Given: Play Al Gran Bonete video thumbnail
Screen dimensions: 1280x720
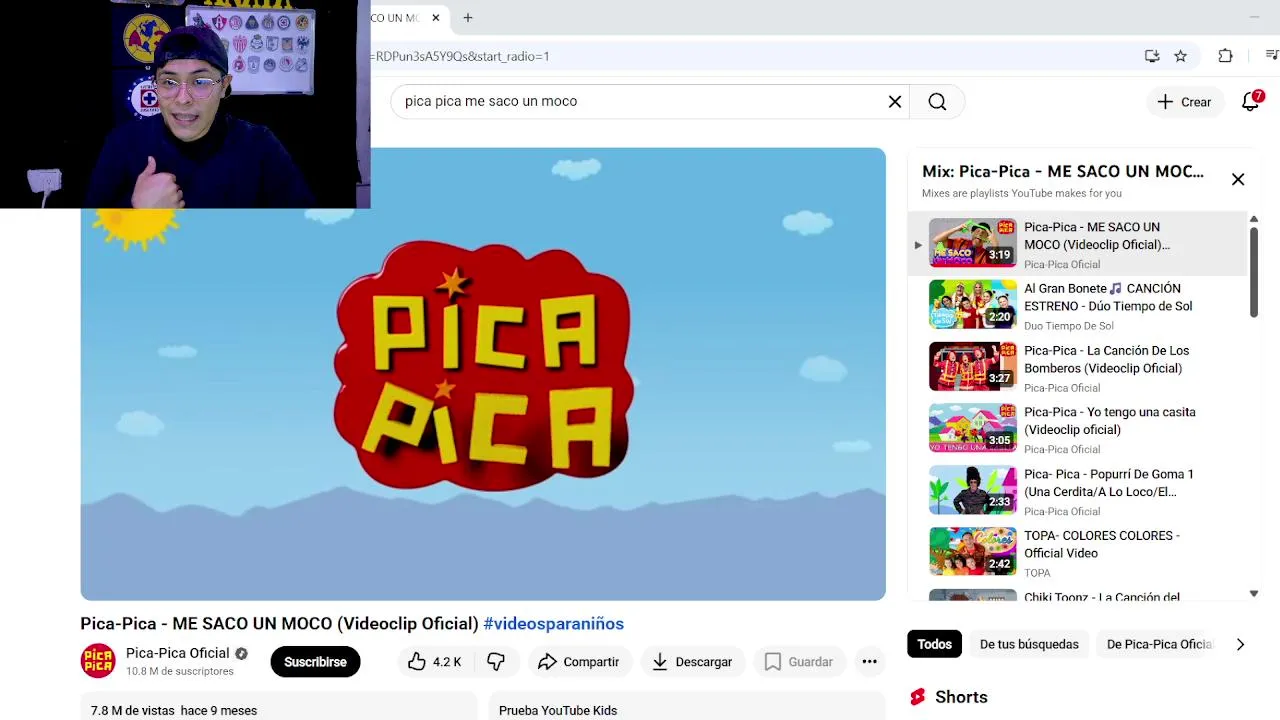Looking at the screenshot, I should [972, 304].
